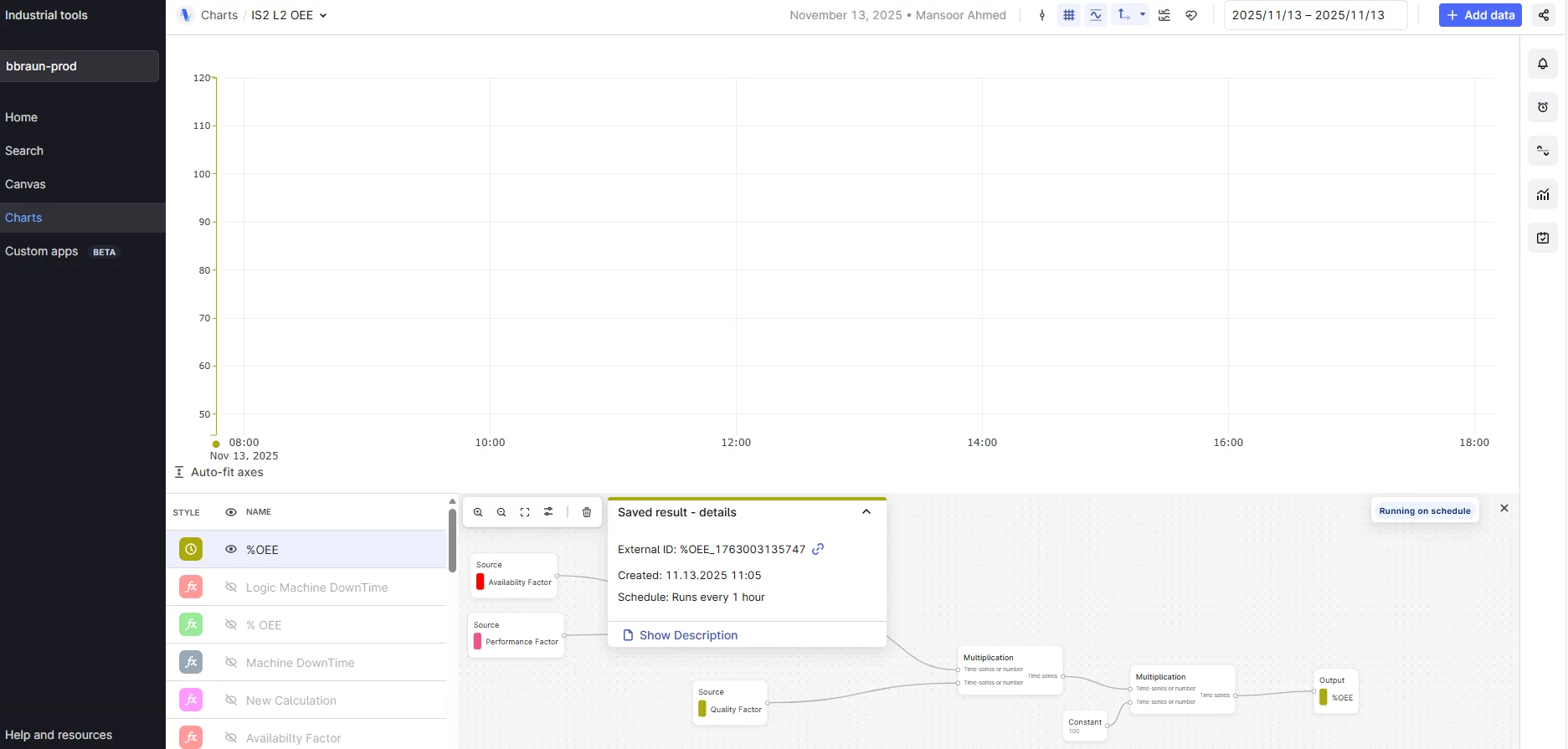This screenshot has width=1568, height=749.
Task: Open the thresholds icon in right sidebar
Action: pyautogui.click(x=1543, y=151)
